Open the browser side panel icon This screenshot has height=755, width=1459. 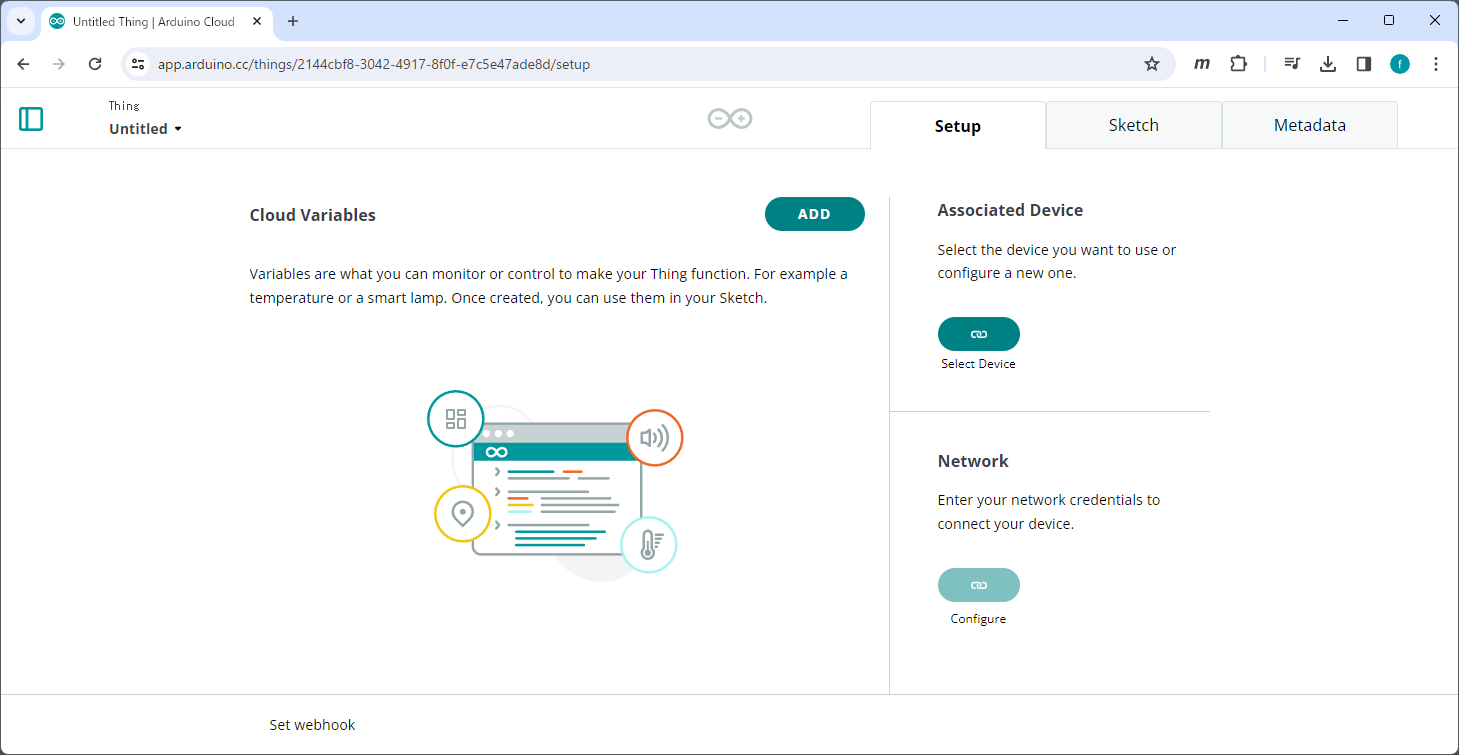point(1363,63)
